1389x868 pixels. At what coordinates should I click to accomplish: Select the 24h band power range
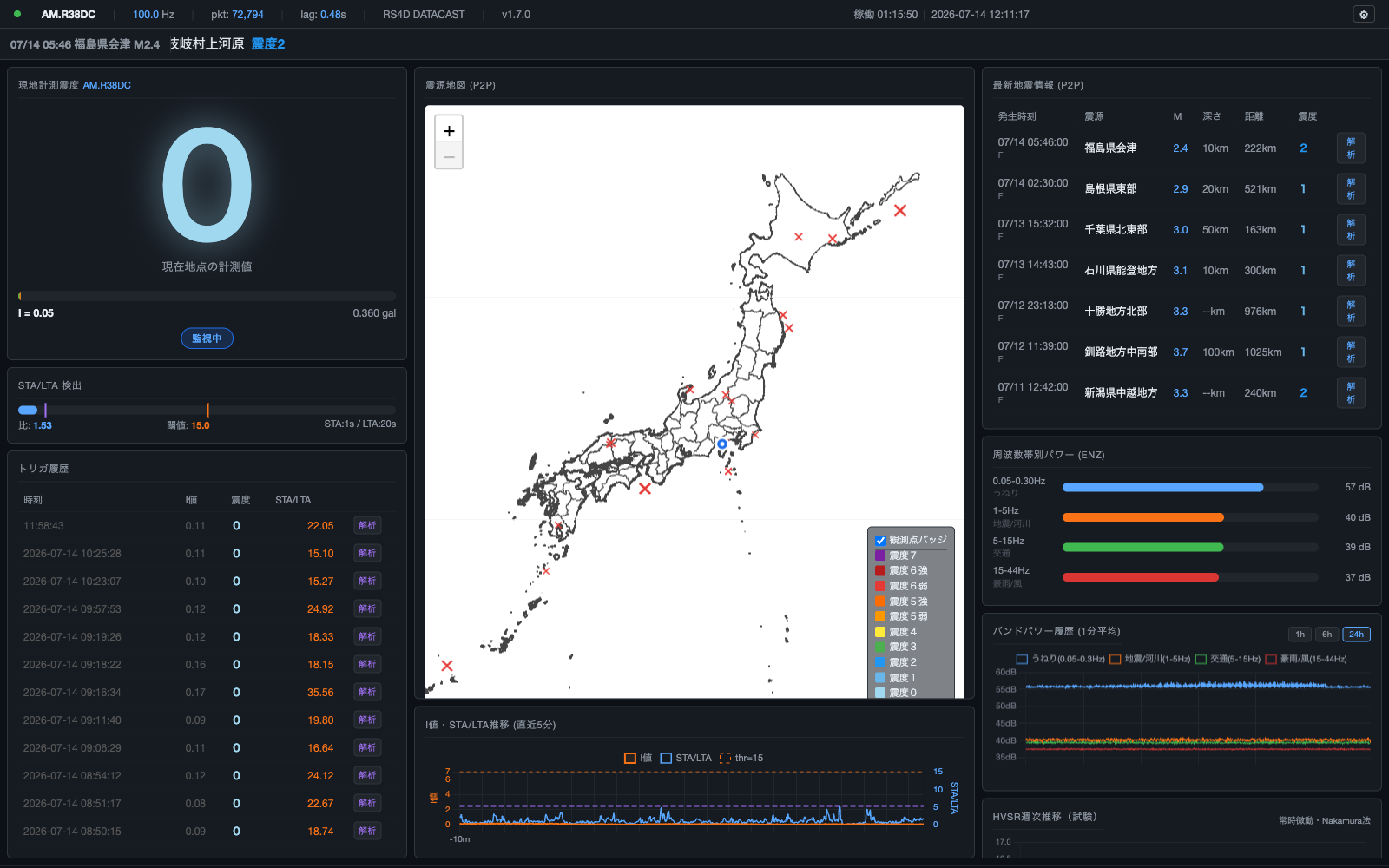click(1356, 635)
